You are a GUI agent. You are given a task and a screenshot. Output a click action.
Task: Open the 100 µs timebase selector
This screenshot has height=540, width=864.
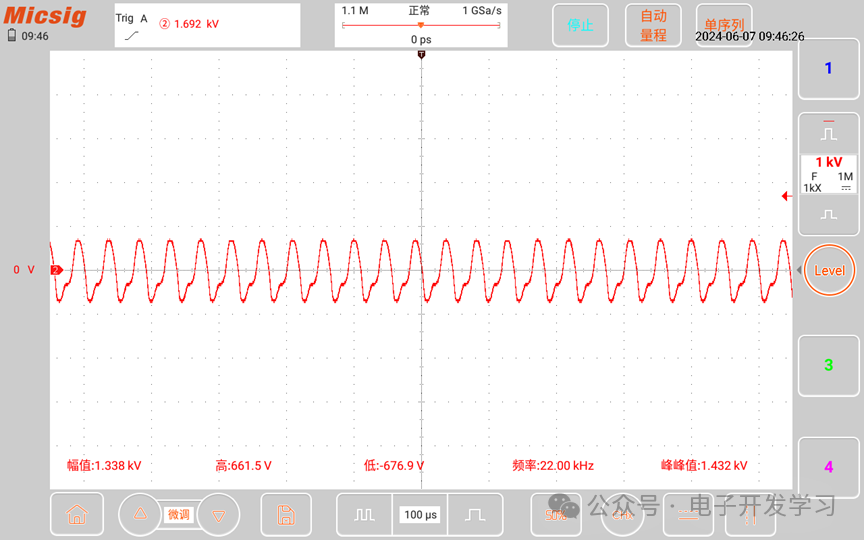point(420,515)
